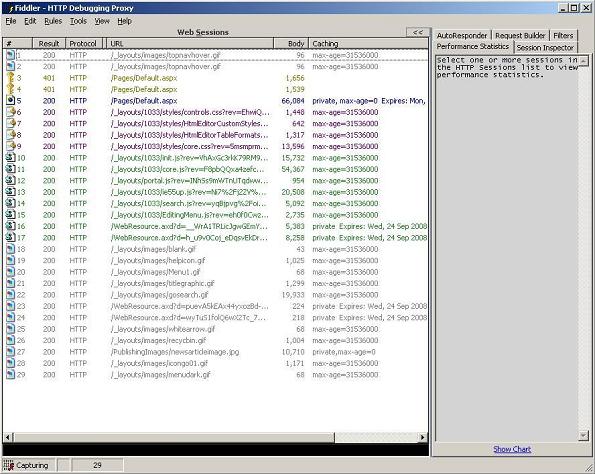
Task: Click the statistics panel scroll-down arrow
Action: (584, 435)
